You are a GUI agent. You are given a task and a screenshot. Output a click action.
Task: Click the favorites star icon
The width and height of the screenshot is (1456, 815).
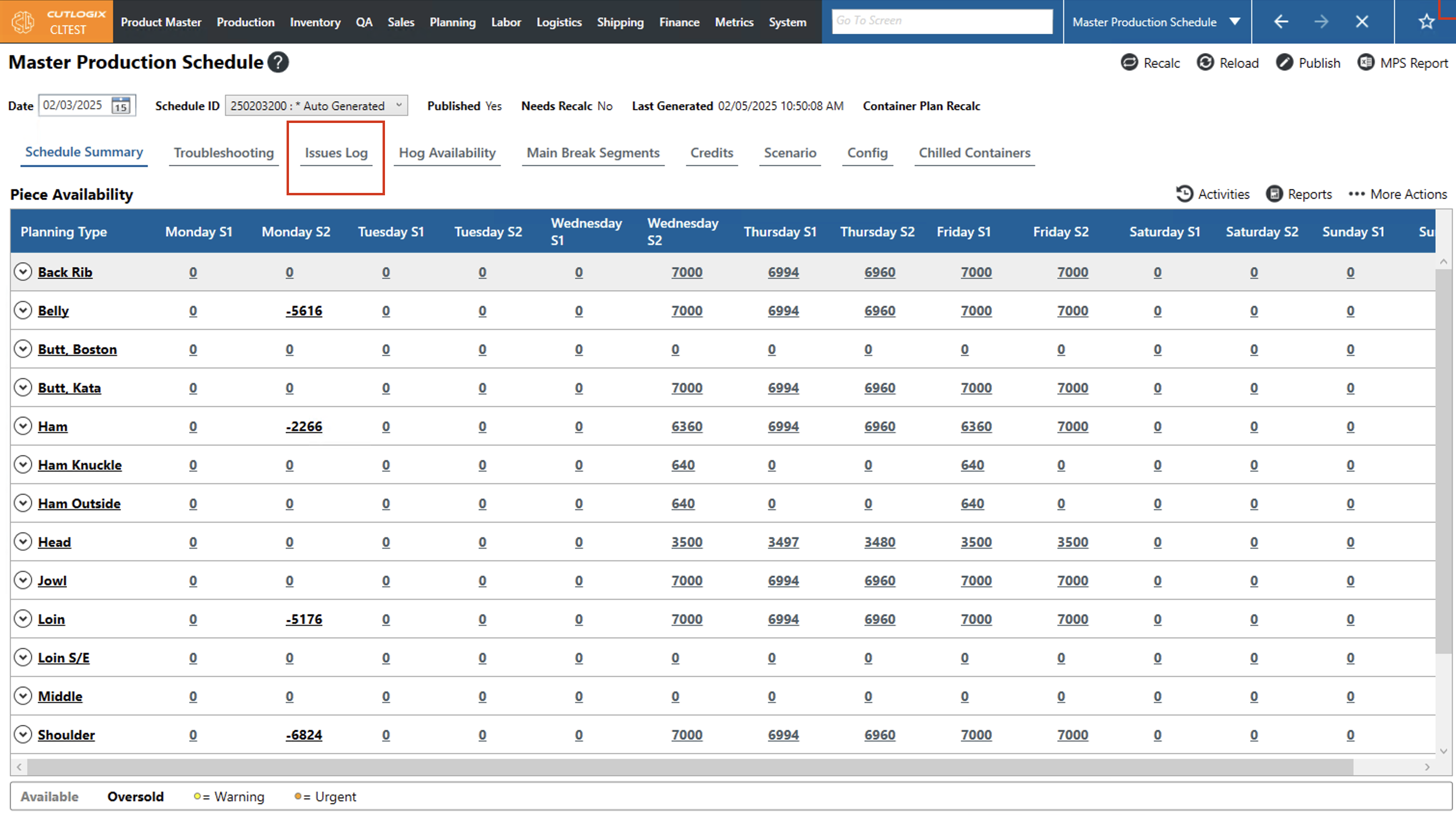click(1426, 22)
